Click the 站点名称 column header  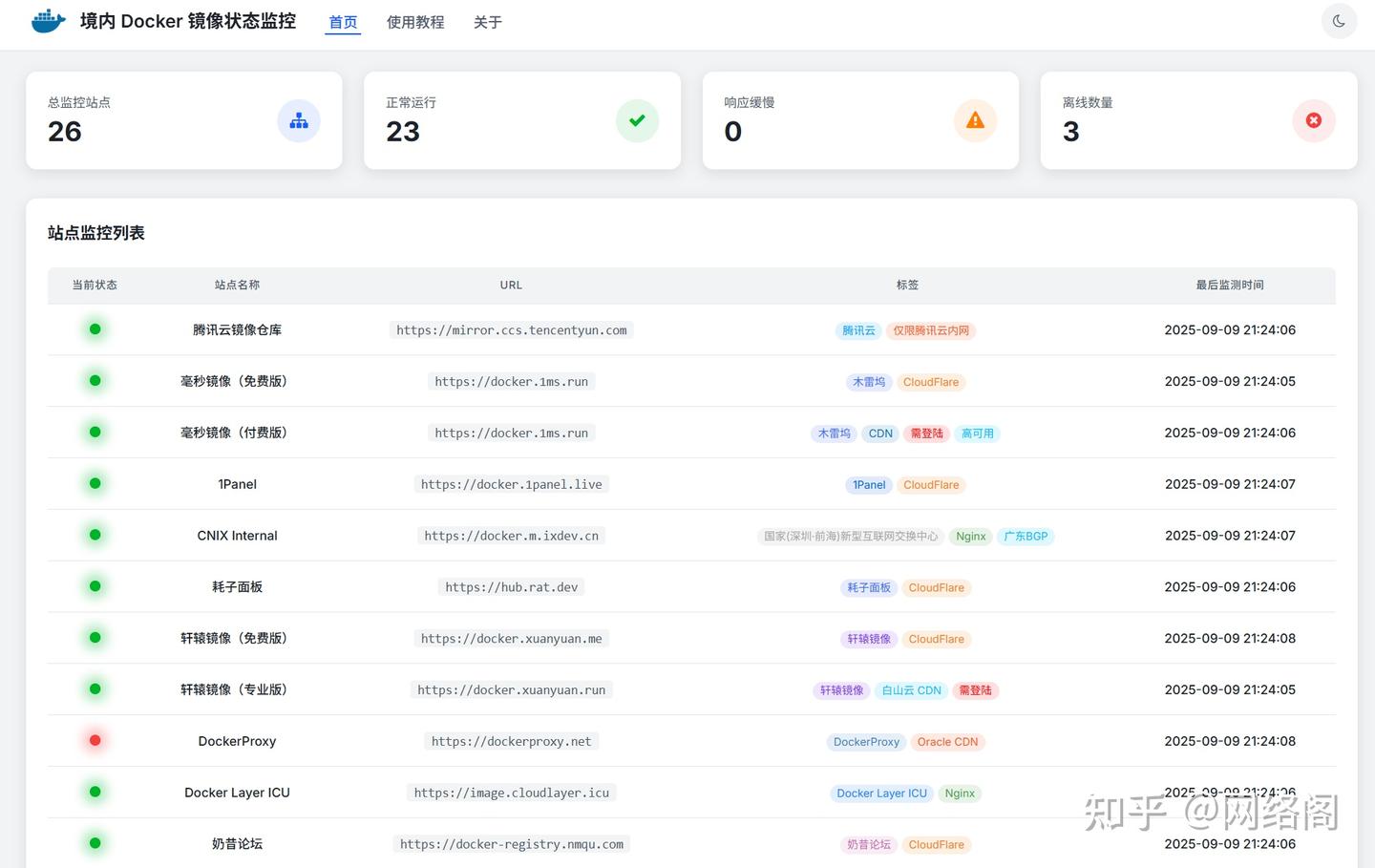237,285
